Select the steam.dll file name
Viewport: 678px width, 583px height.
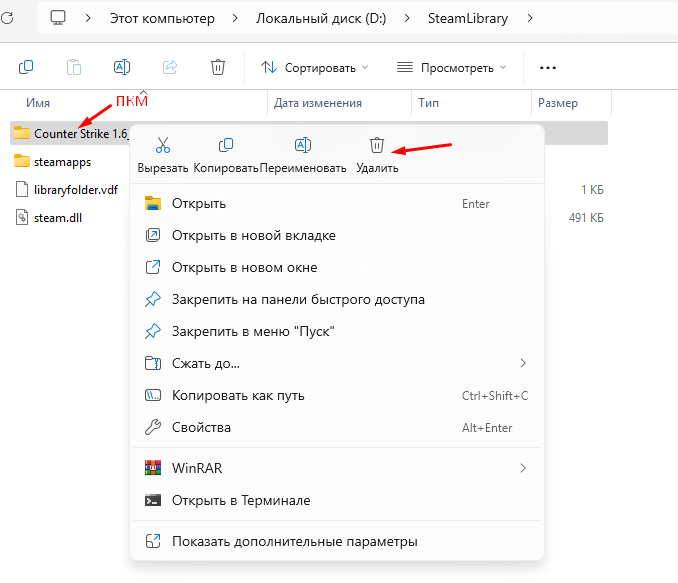click(58, 218)
